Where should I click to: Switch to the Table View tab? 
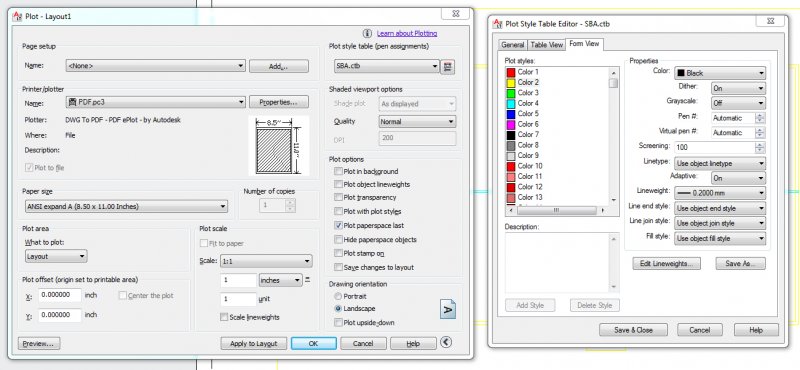[x=546, y=45]
